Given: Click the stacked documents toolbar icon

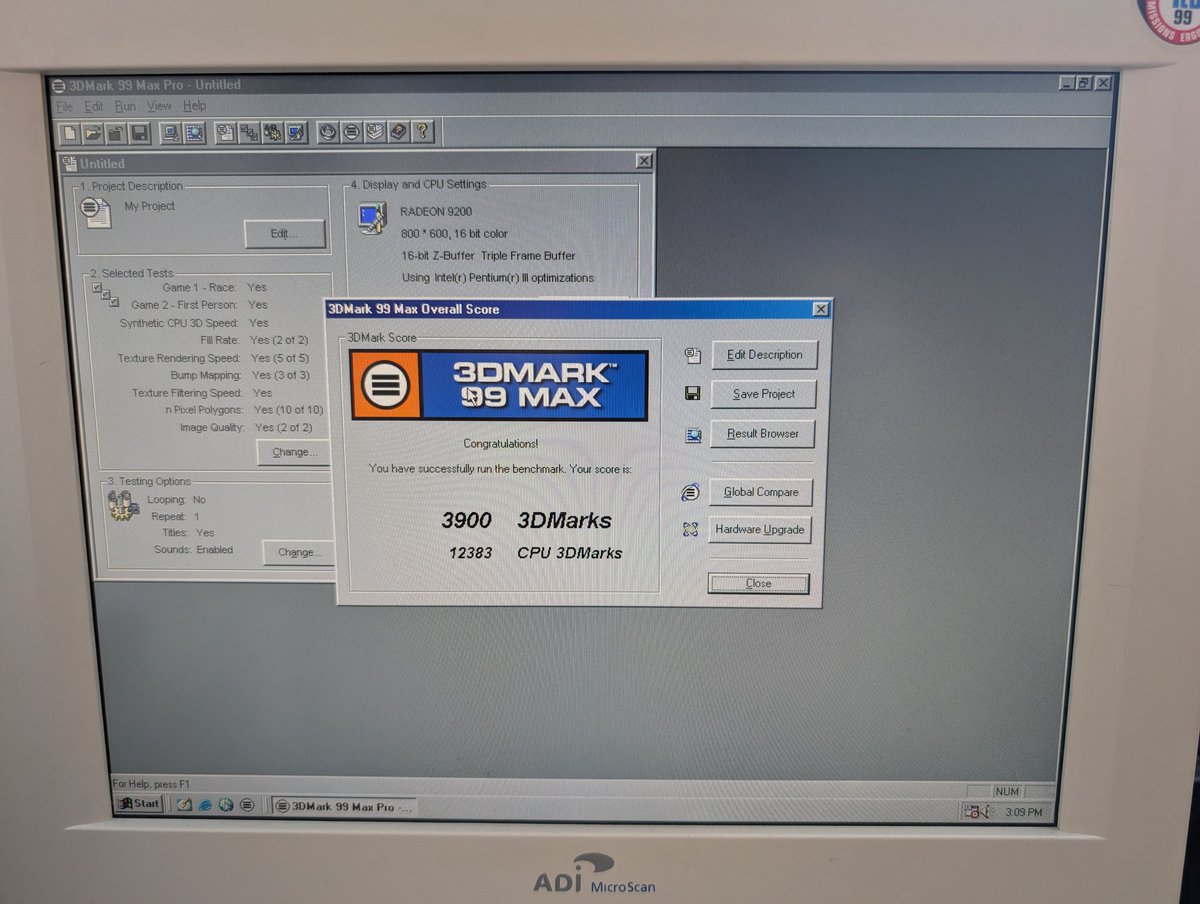Looking at the screenshot, I should (x=375, y=132).
